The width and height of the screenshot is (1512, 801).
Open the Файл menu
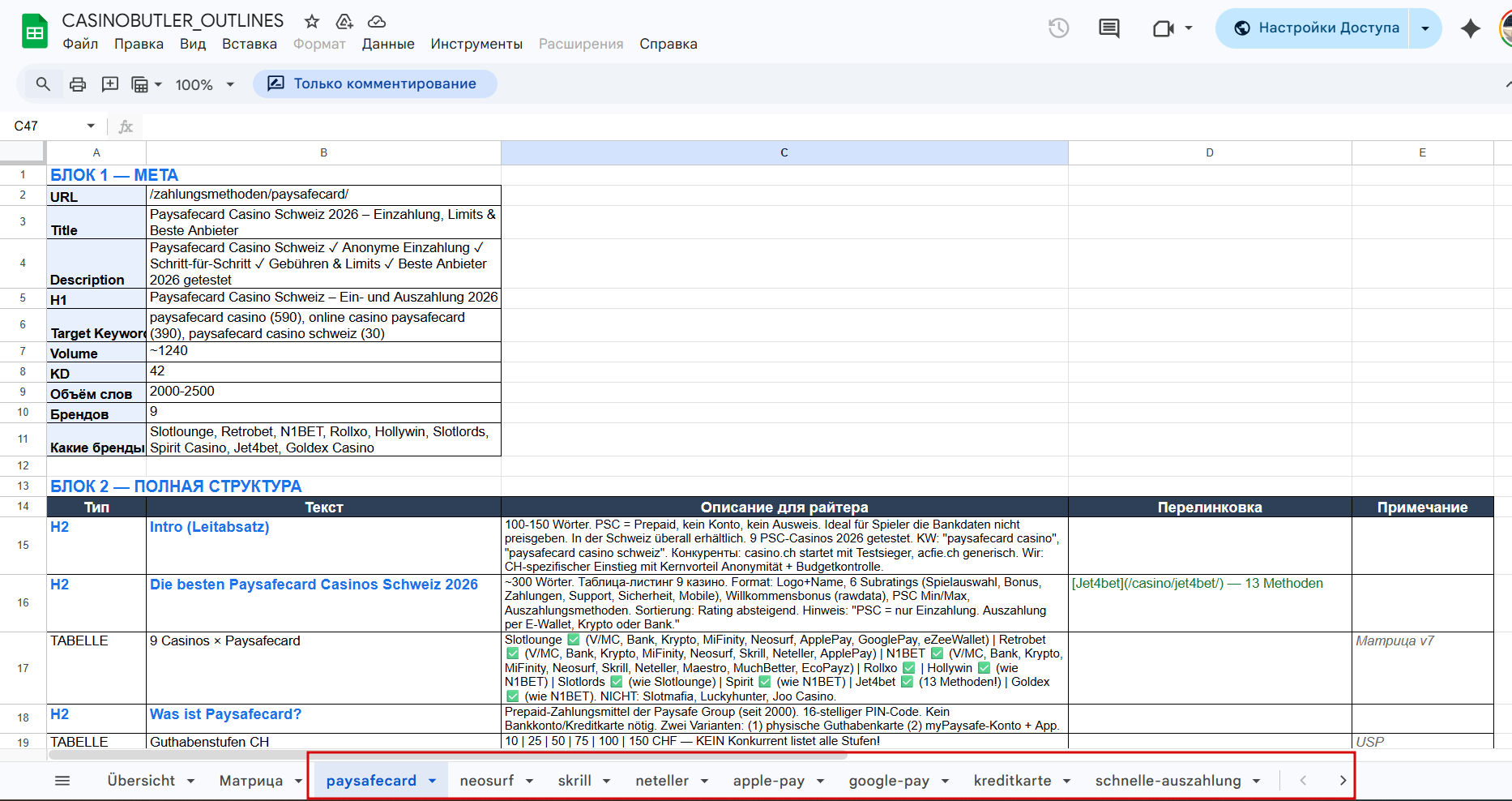coord(80,44)
